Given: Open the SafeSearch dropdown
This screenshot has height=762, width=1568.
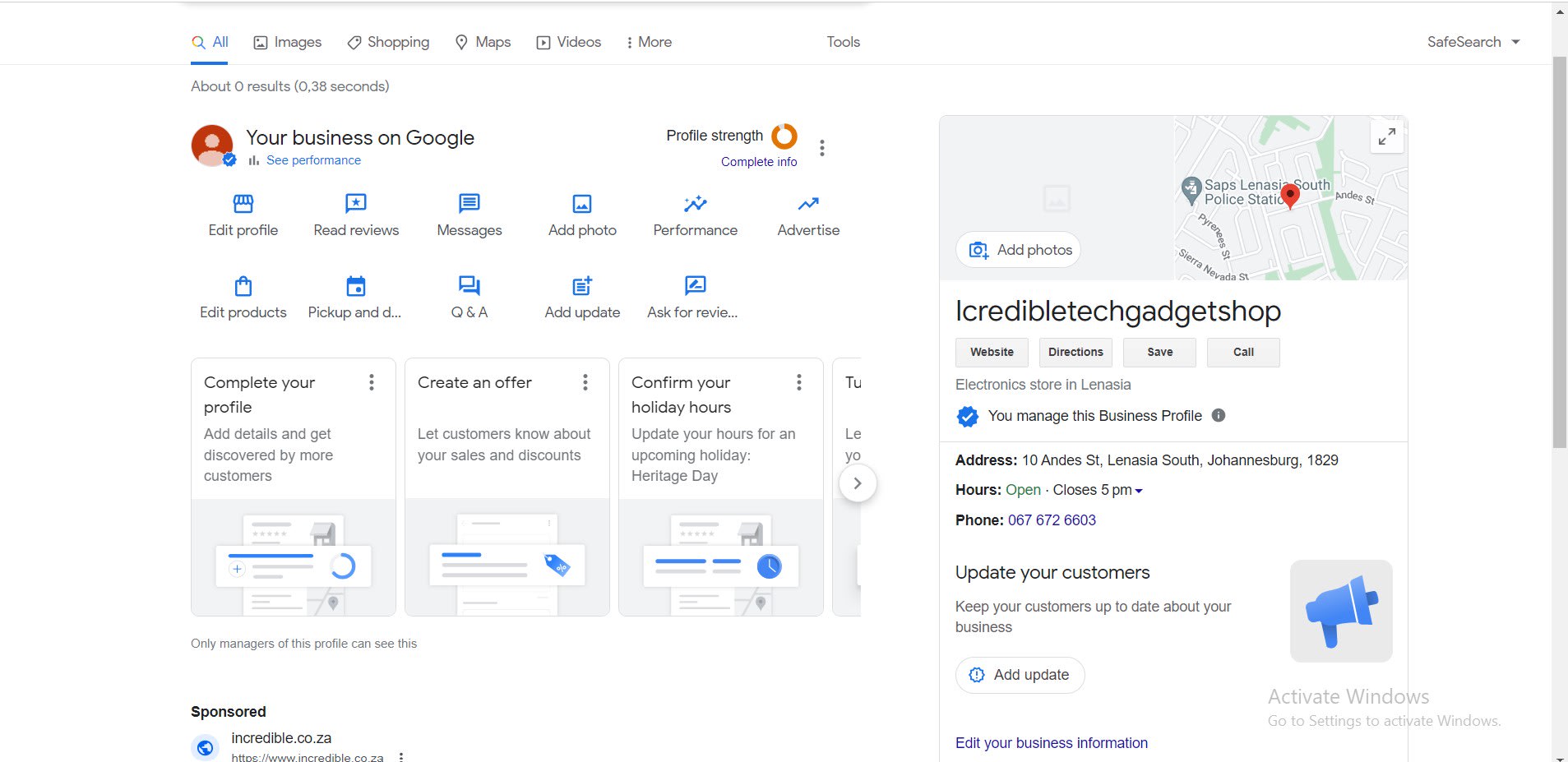Looking at the screenshot, I should click(1473, 42).
